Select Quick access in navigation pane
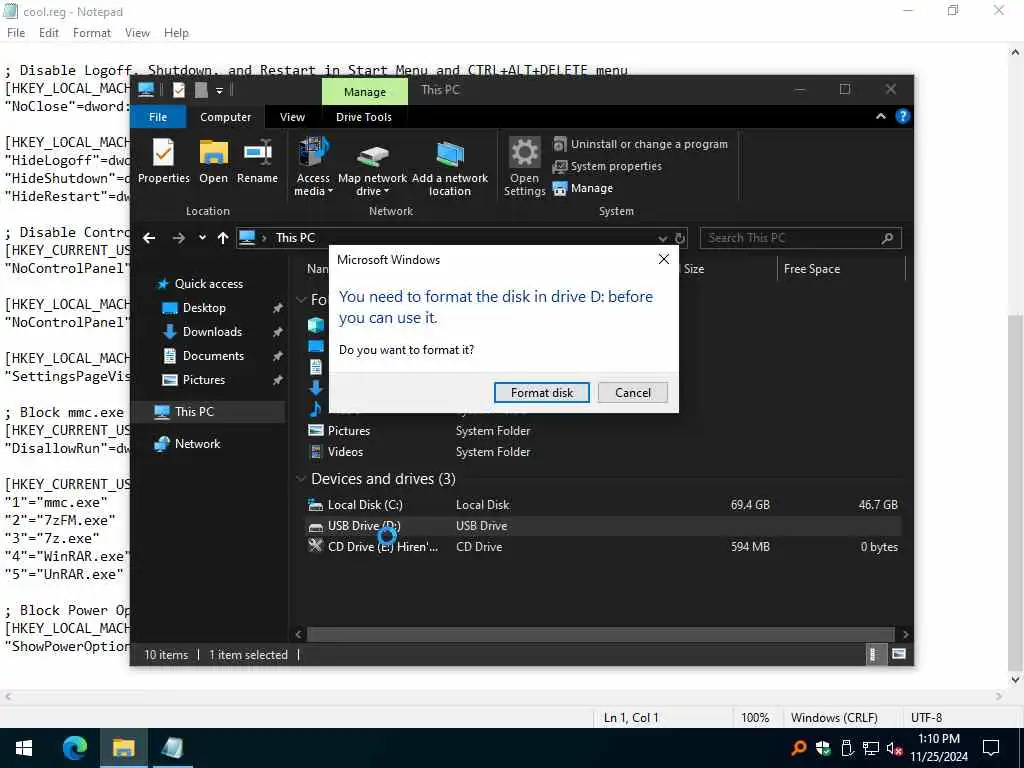Image resolution: width=1024 pixels, height=768 pixels. point(208,283)
